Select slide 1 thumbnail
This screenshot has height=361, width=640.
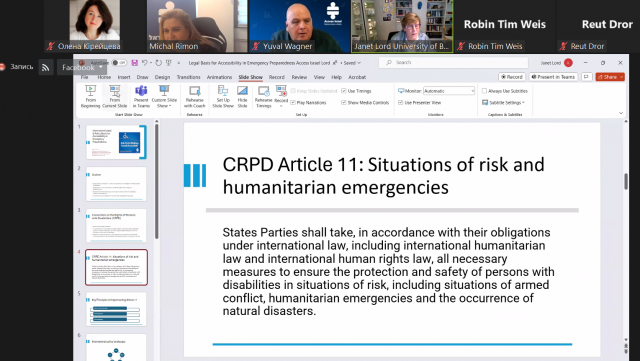pos(116,142)
